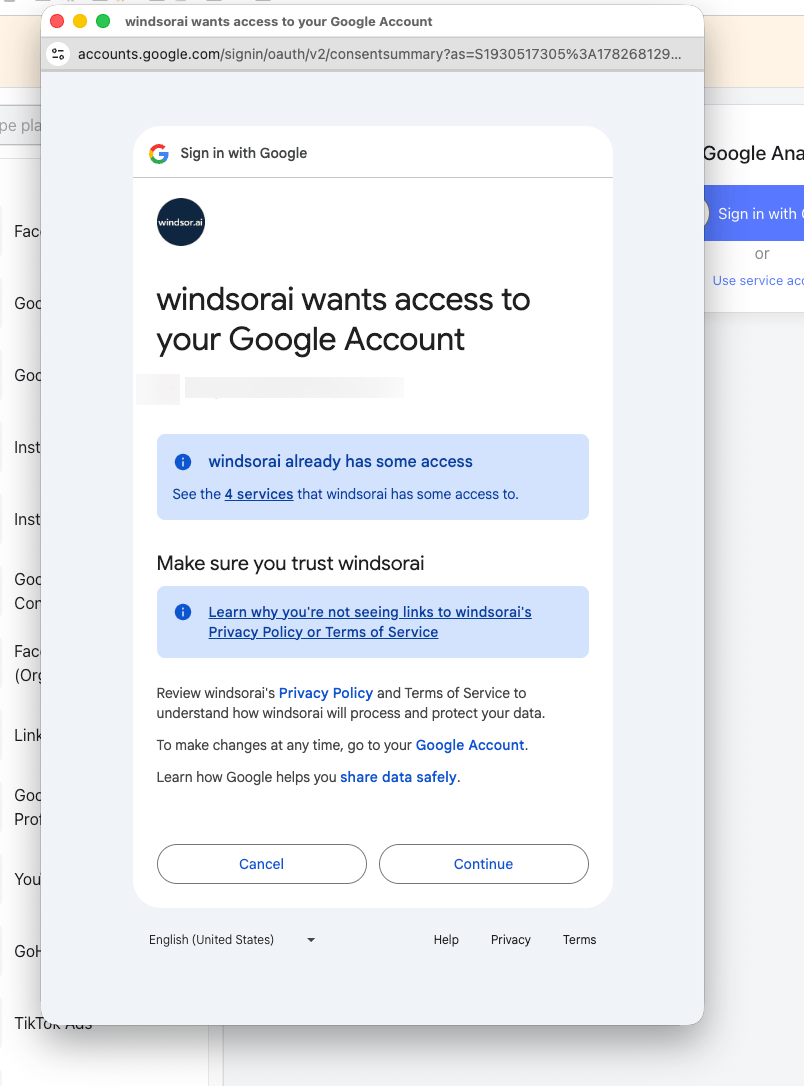Click the address bar URL field
Screen dimensions: 804x1086
tap(379, 54)
